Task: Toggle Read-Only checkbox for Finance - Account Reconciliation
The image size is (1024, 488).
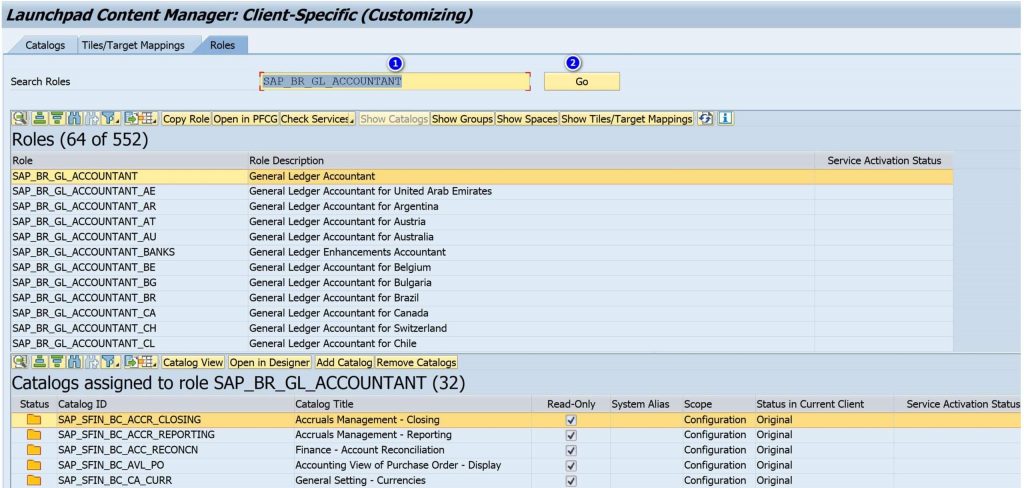Action: (x=571, y=450)
